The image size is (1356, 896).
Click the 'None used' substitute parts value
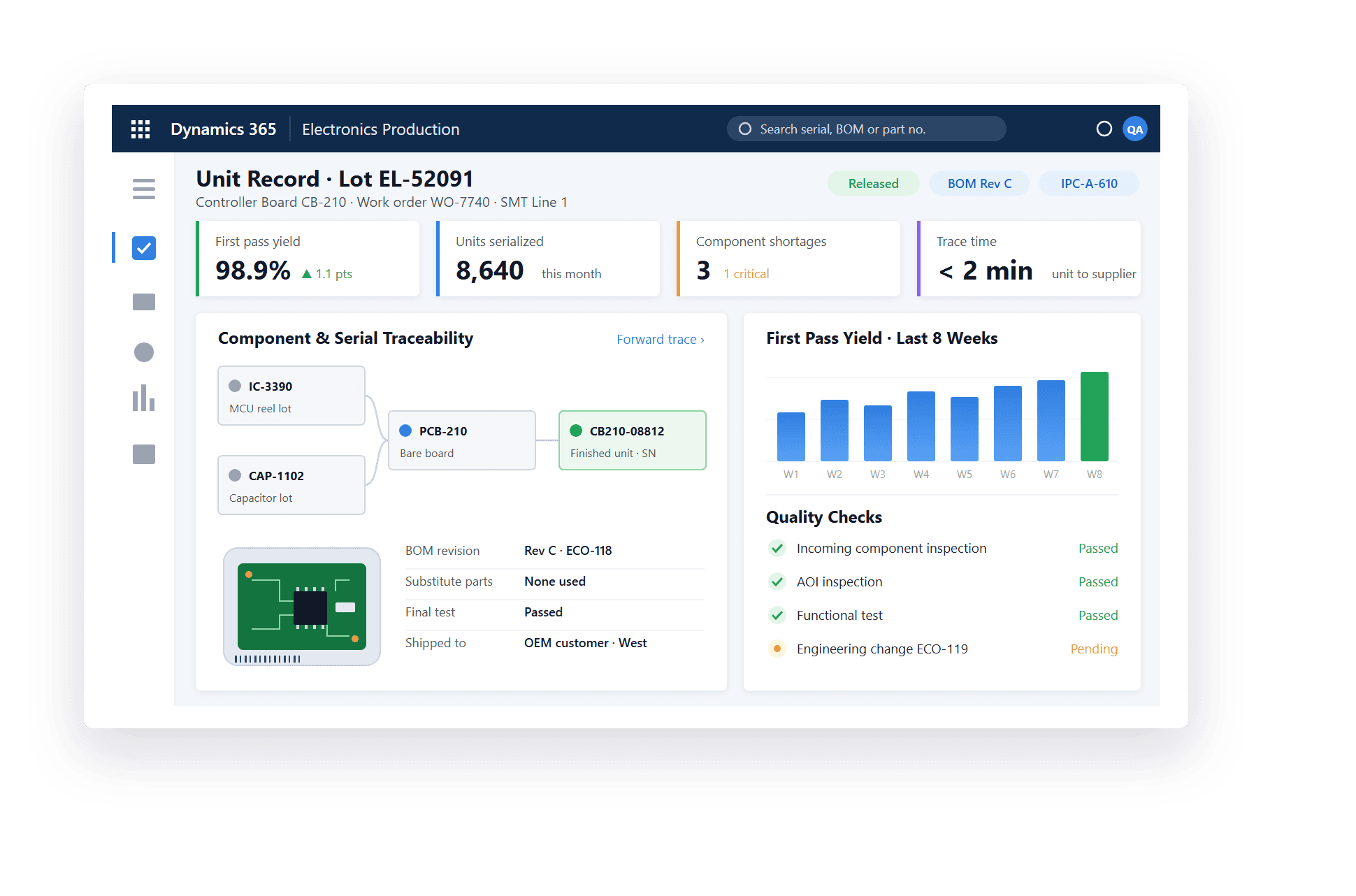point(555,581)
